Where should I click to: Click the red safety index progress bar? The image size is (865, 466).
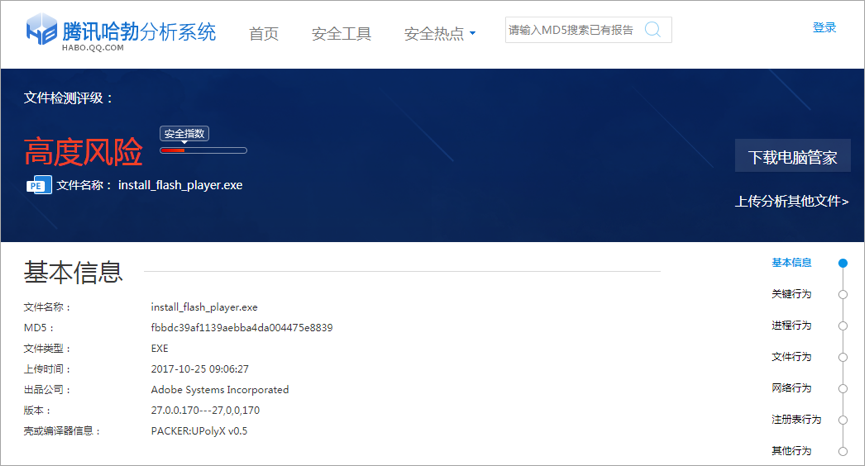204,151
